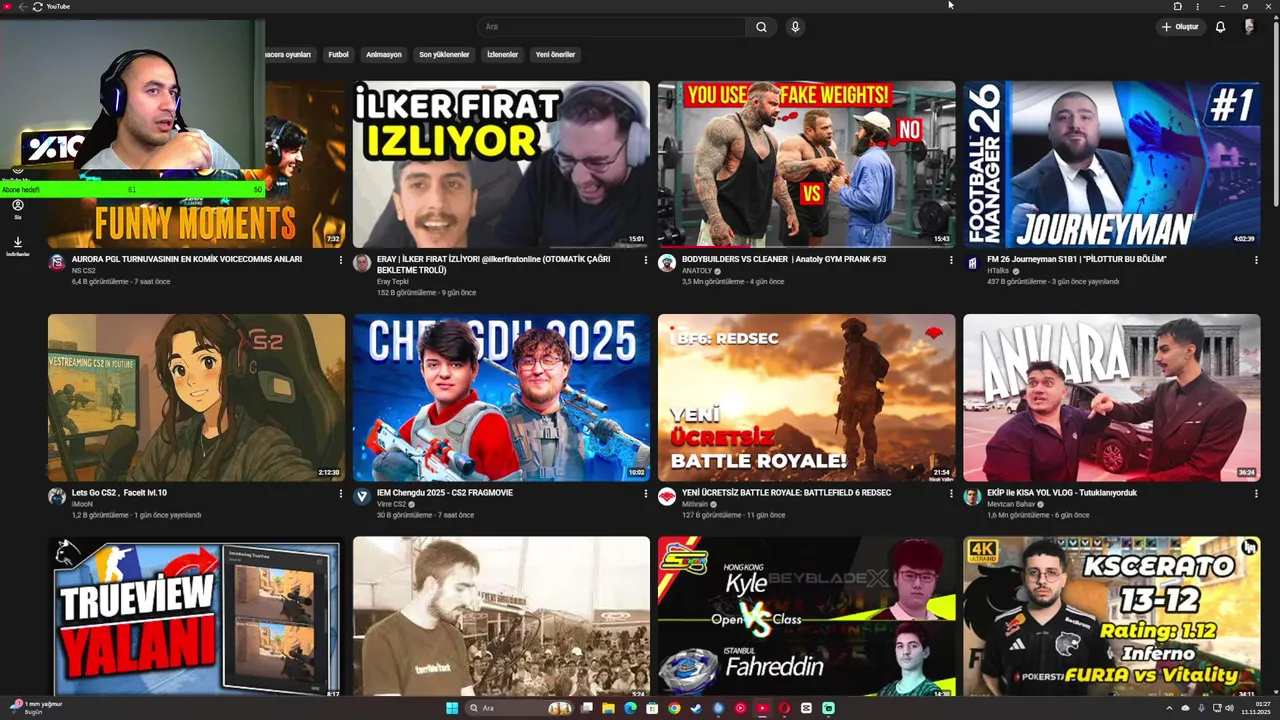Open the account avatar menu at the top right
This screenshot has width=1280, height=720.
pos(1249,27)
